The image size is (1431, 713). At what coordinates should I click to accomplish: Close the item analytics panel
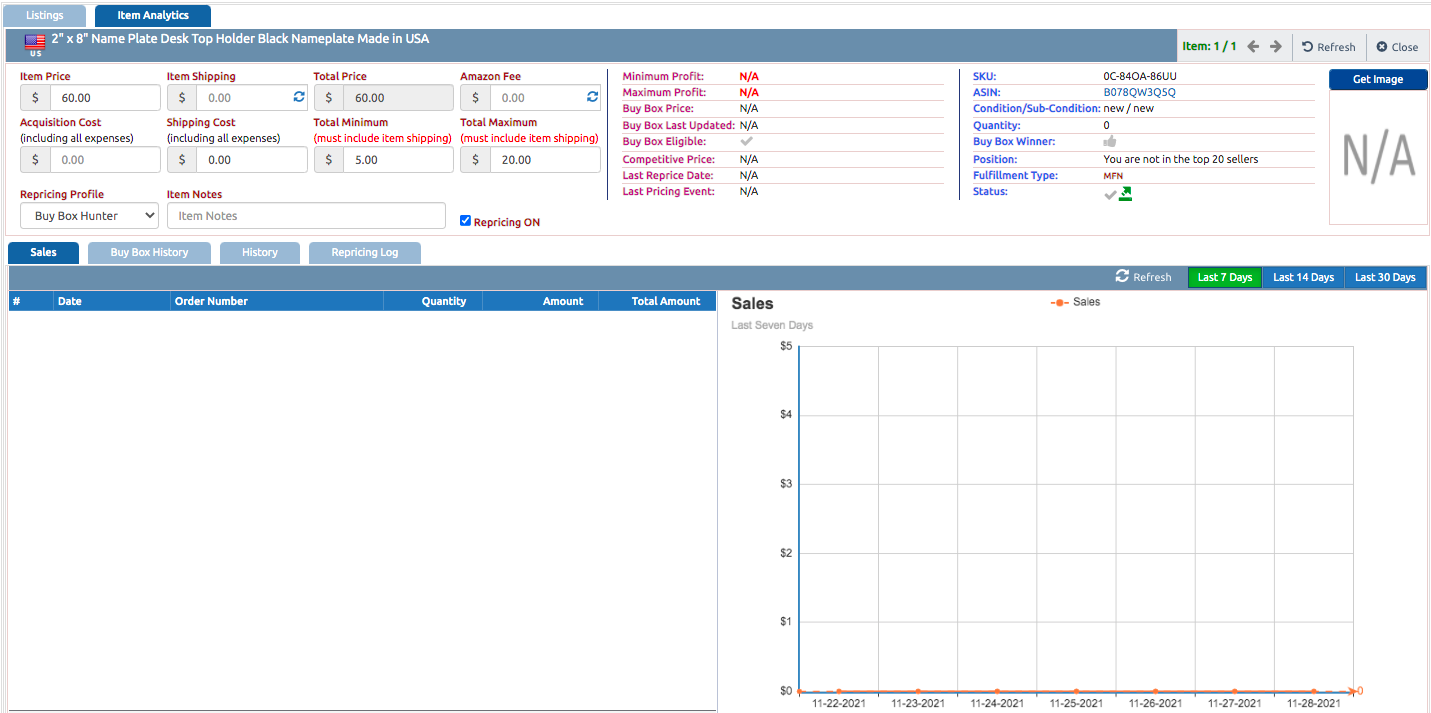click(x=1397, y=47)
